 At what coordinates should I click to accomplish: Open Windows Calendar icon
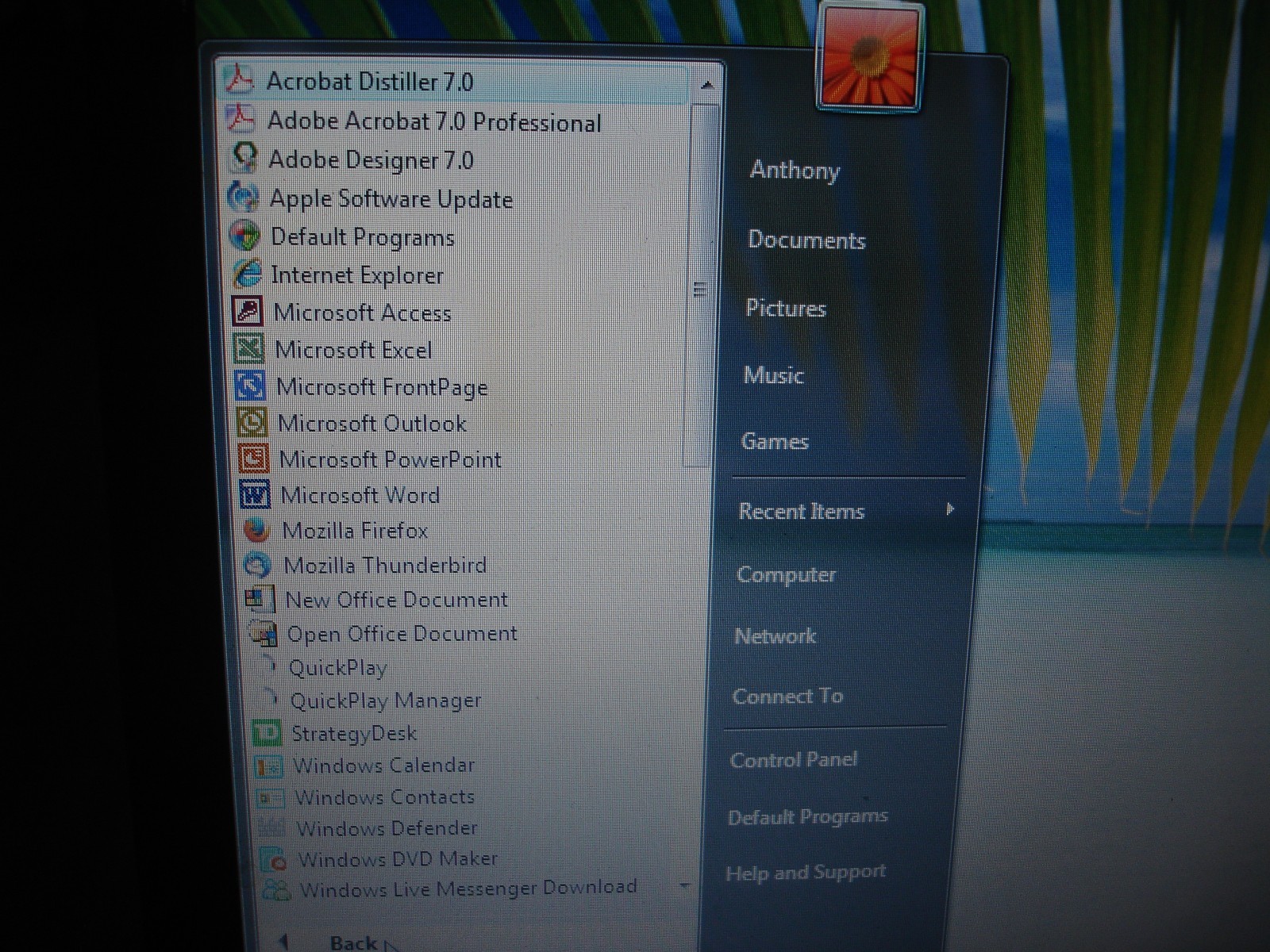pos(268,766)
